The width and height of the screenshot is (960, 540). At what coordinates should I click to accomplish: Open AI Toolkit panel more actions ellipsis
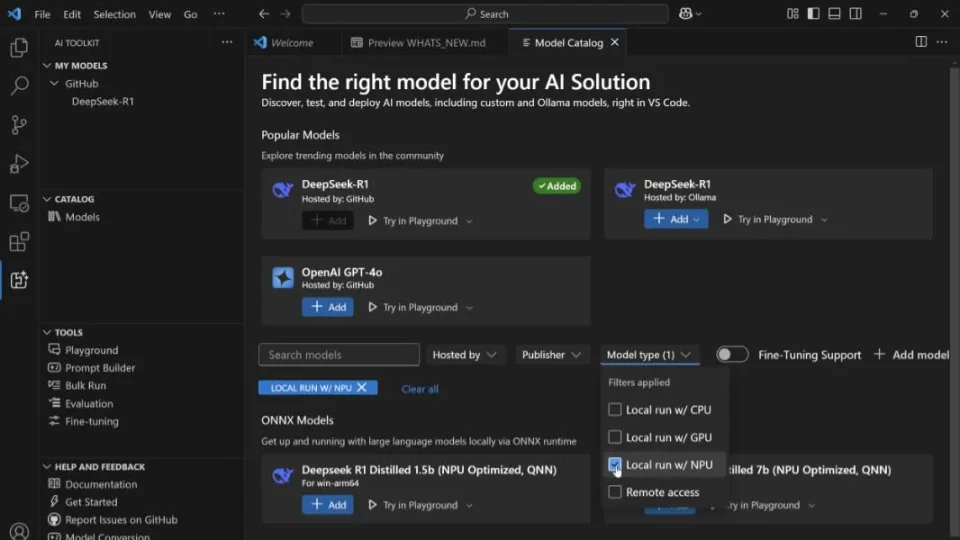coord(227,42)
